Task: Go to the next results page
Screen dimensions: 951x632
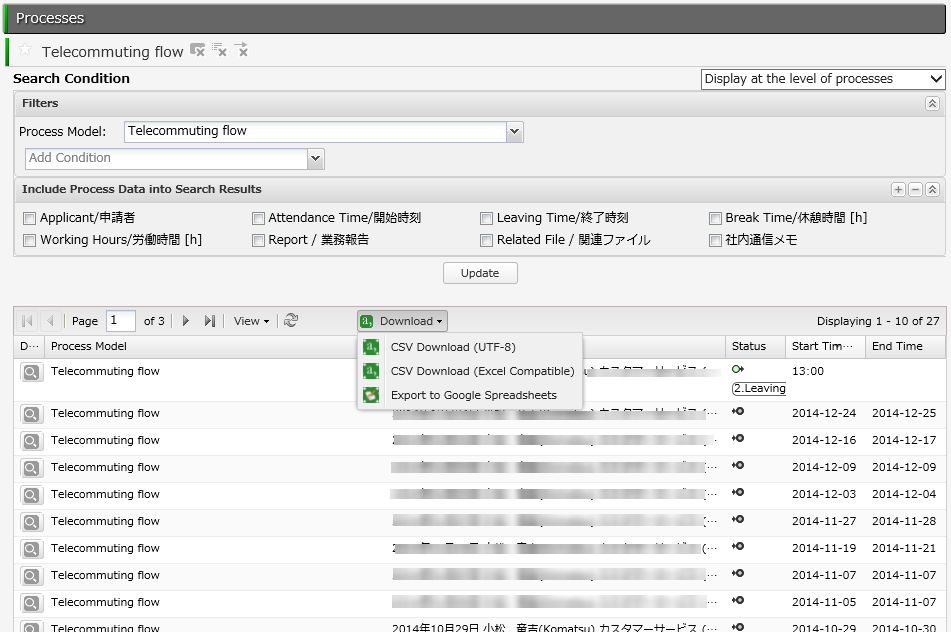Action: 186,321
